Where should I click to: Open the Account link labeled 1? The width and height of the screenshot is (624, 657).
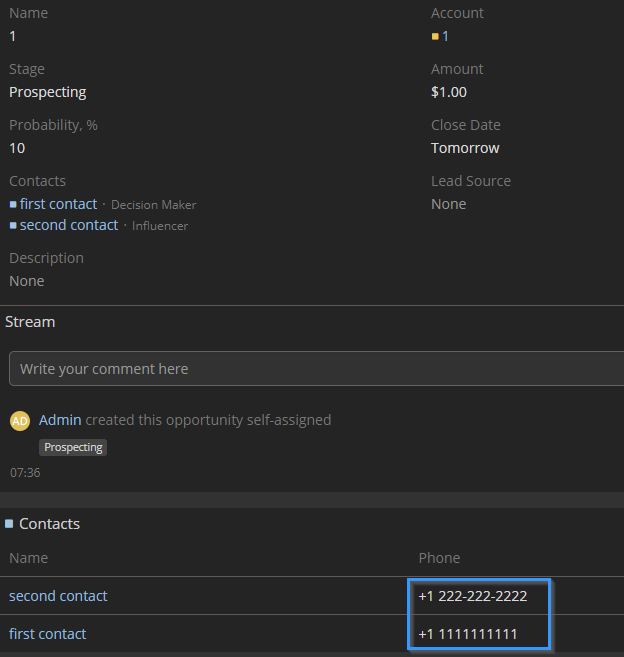[446, 36]
